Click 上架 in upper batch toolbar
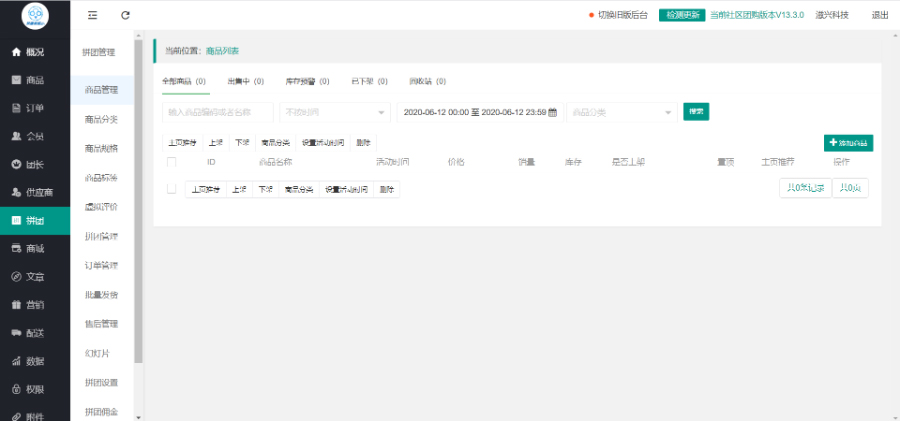 coord(216,142)
